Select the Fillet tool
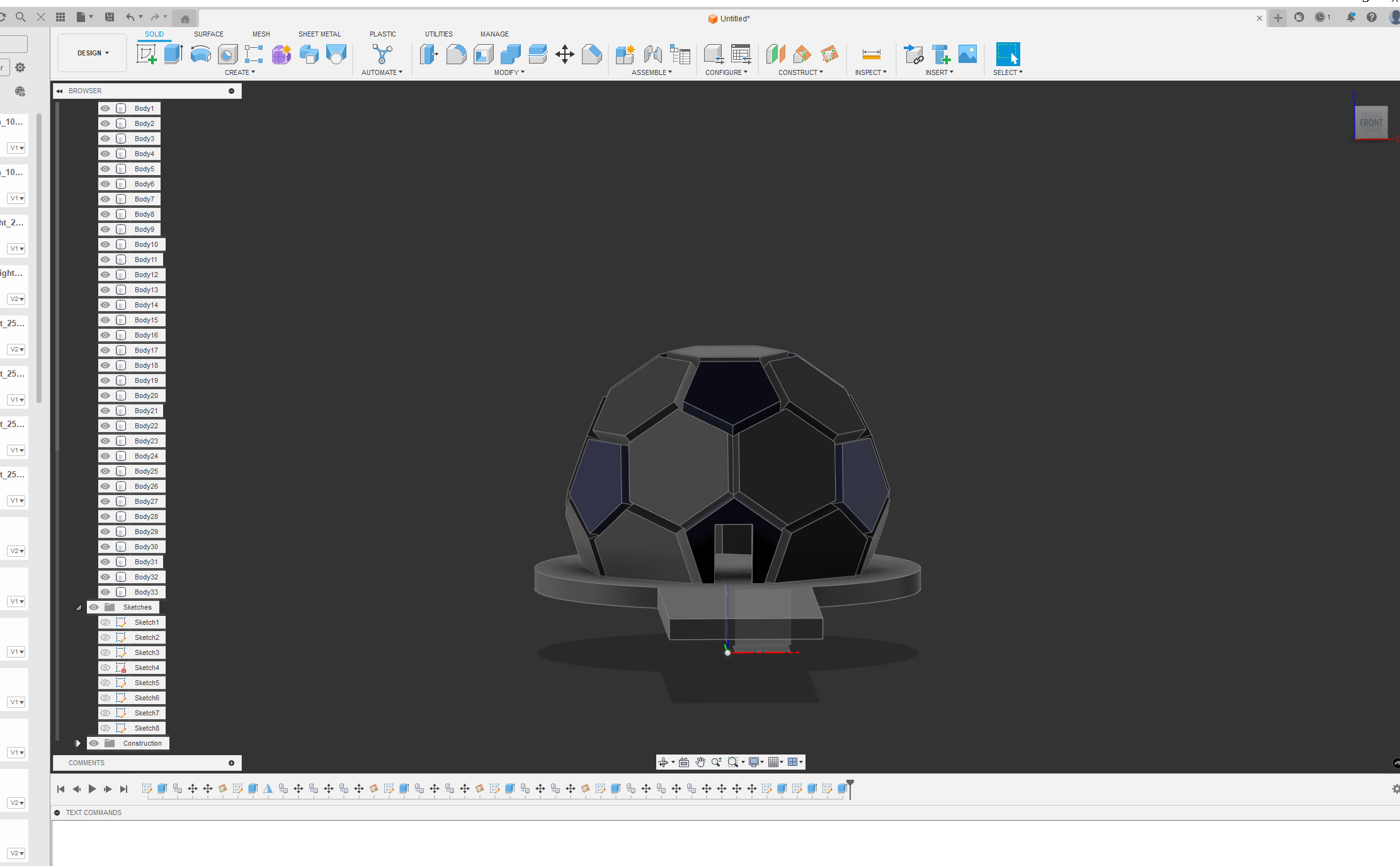 click(x=456, y=54)
